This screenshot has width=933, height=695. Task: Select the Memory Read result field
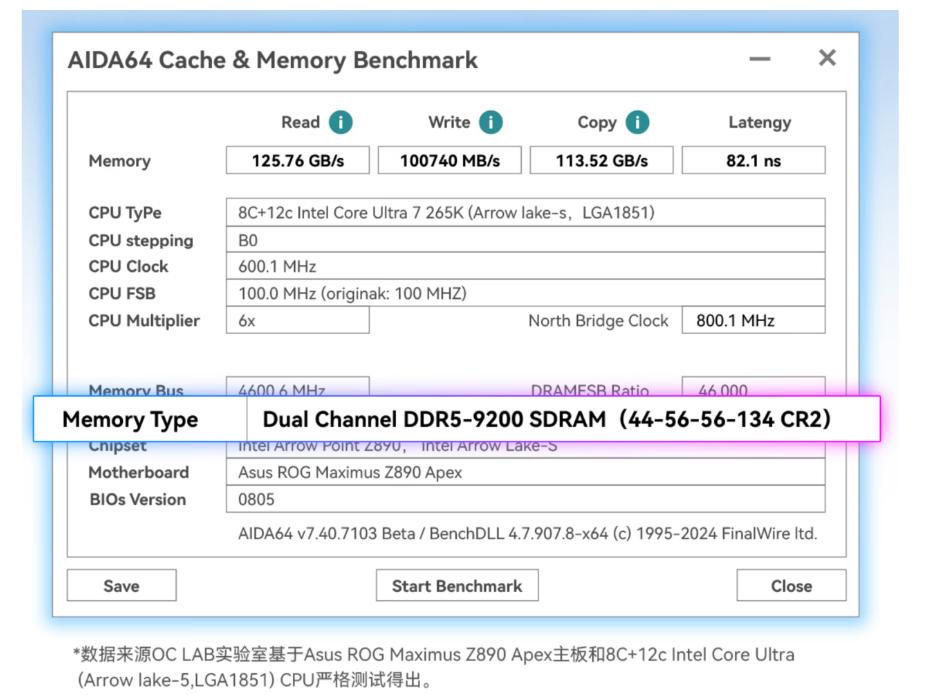298,160
